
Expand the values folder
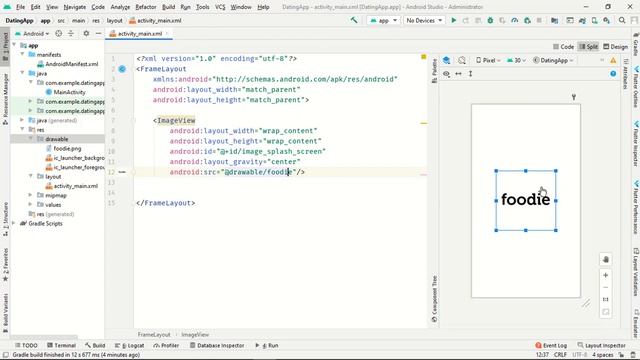pyautogui.click(x=31, y=204)
